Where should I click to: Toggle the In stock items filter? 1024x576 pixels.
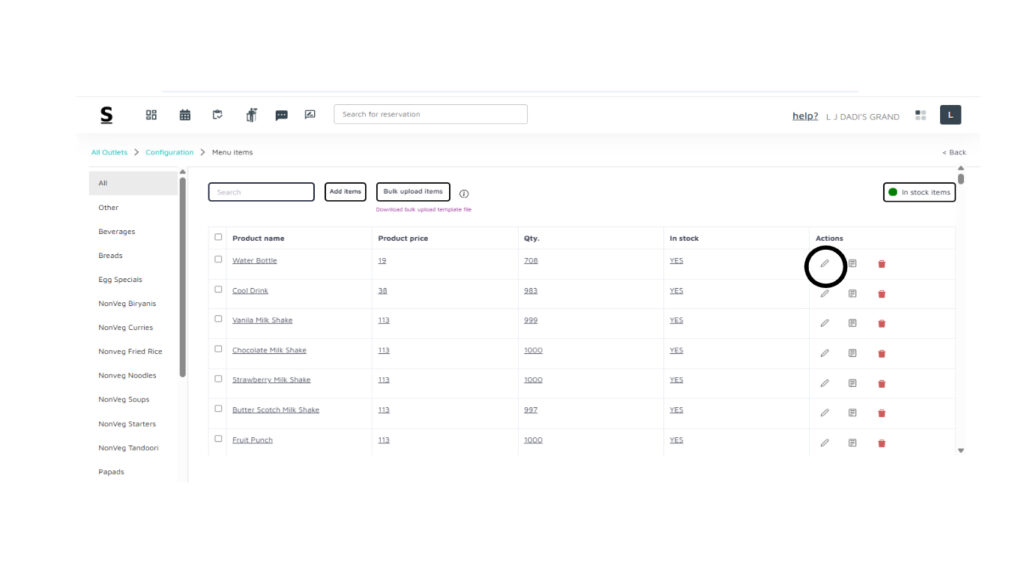[x=919, y=192]
